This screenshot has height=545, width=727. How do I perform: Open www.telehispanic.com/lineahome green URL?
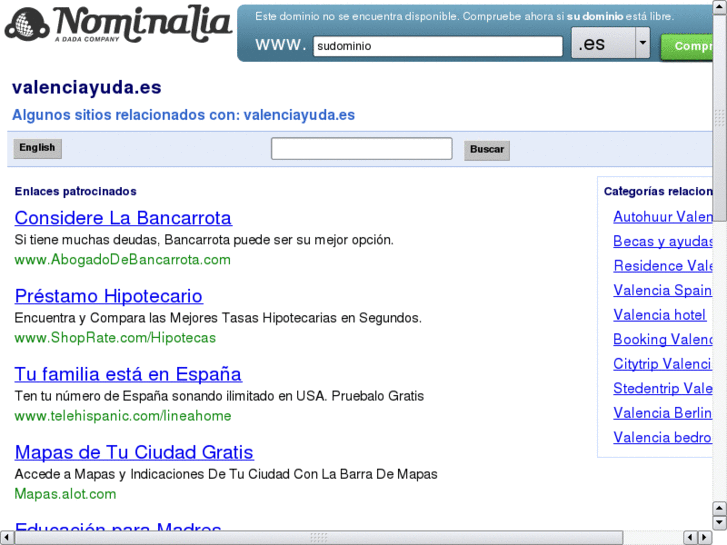pyautogui.click(x=123, y=416)
